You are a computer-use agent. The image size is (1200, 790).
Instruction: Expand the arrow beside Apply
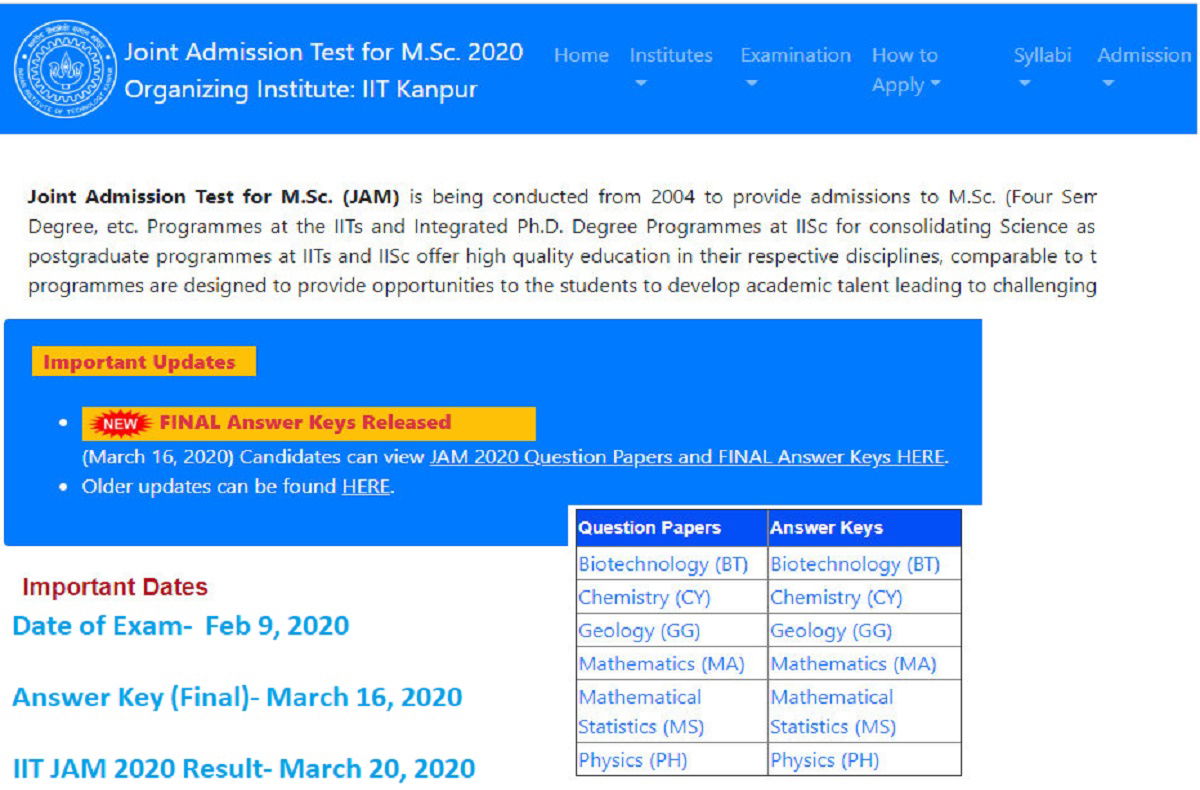coord(936,85)
